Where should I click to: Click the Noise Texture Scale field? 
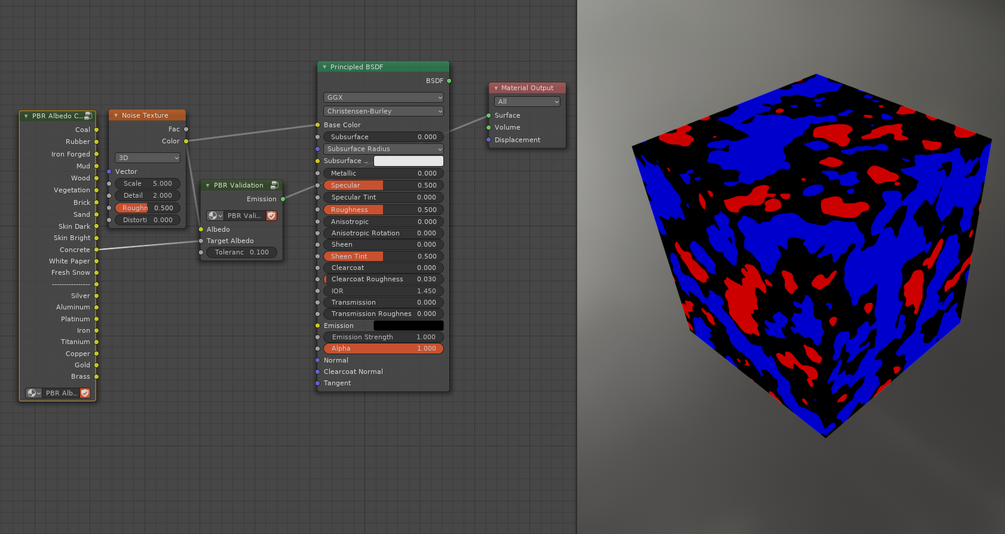147,183
